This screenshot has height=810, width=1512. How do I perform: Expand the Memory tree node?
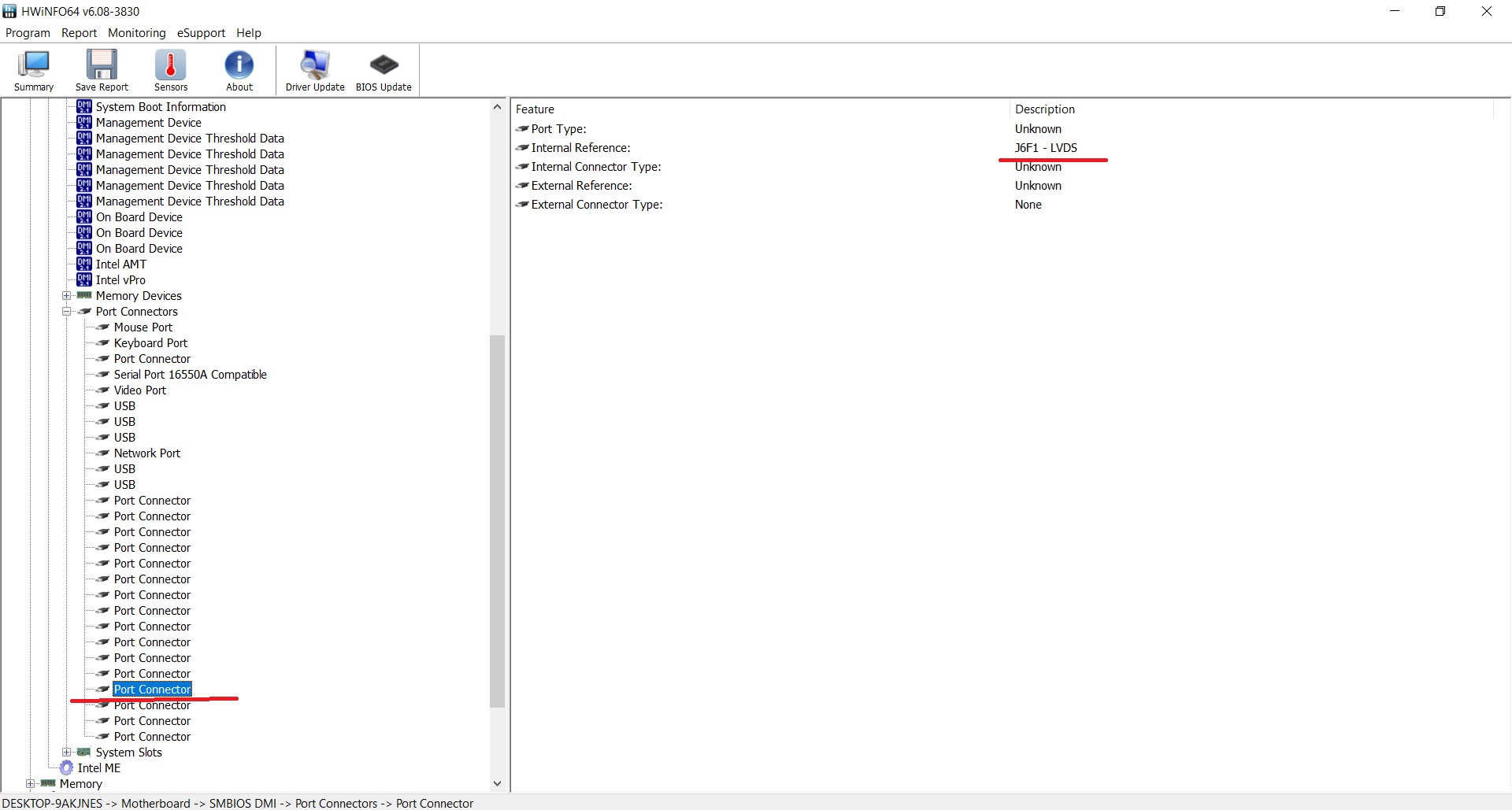click(31, 784)
